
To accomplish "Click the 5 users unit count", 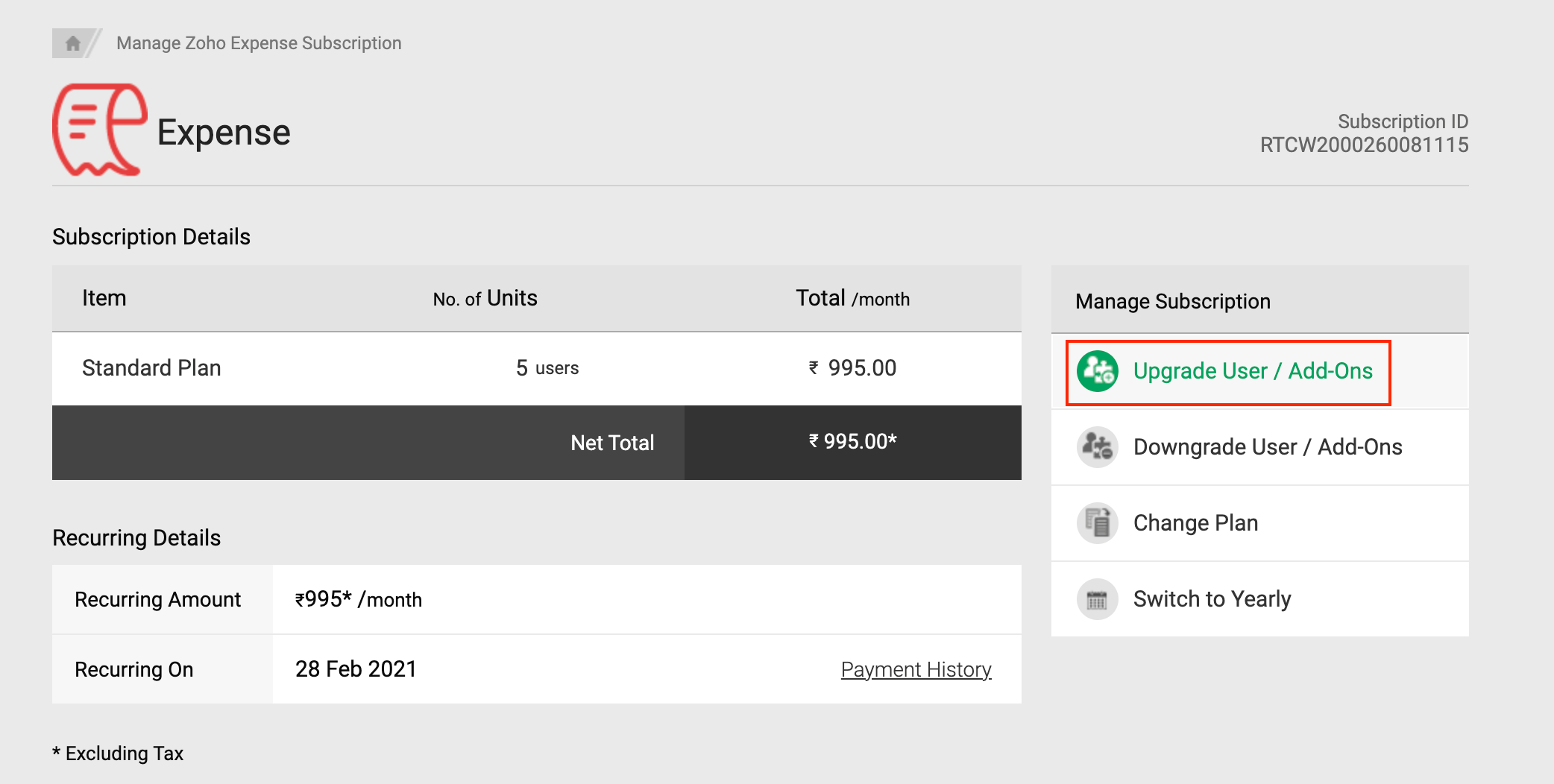I will coord(547,368).
